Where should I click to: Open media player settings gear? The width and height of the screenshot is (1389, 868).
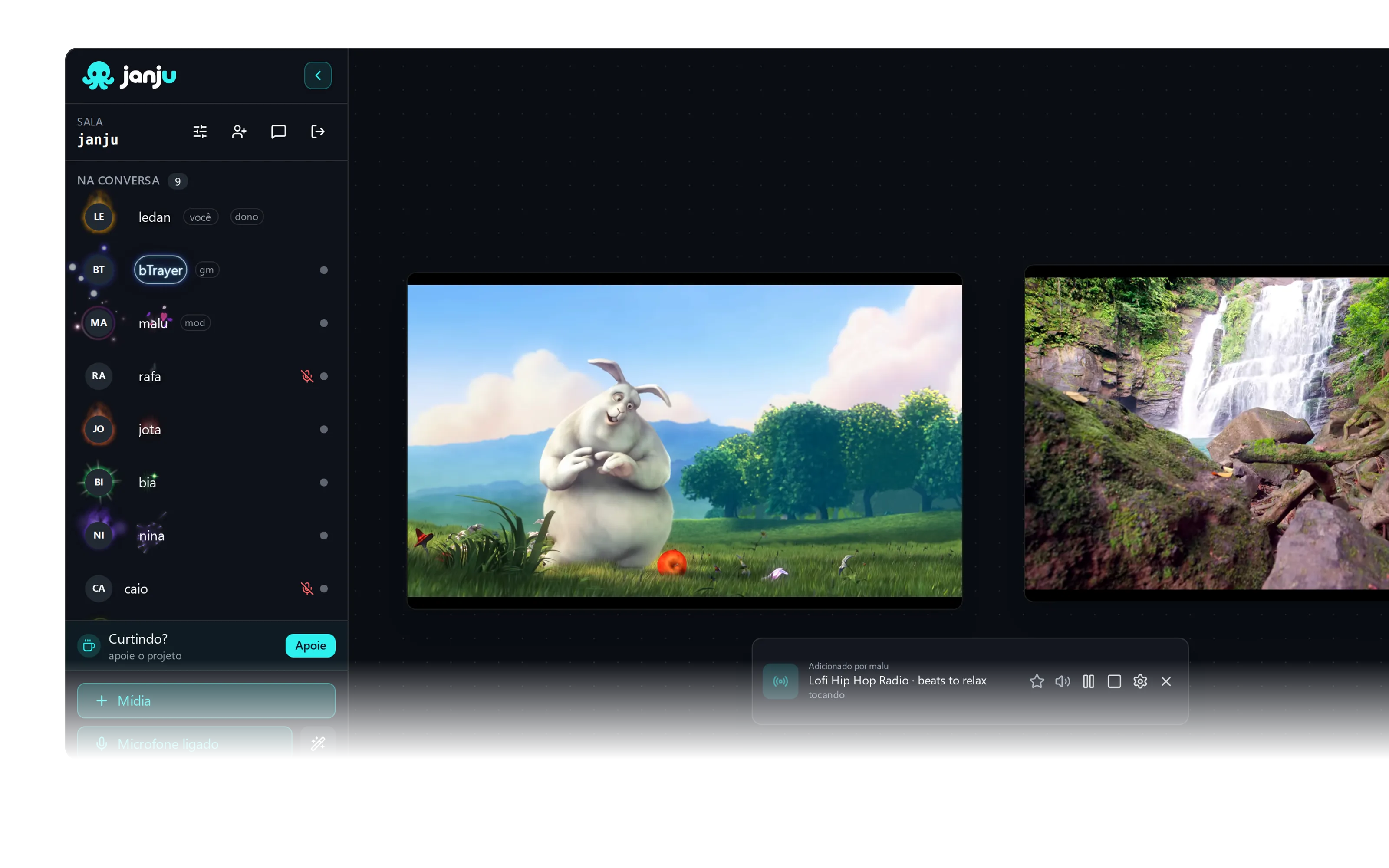tap(1140, 681)
